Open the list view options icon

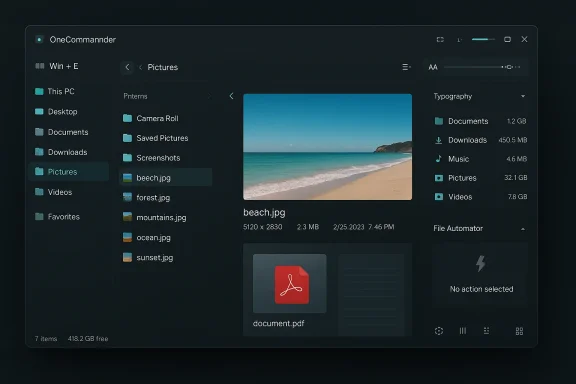click(406, 67)
